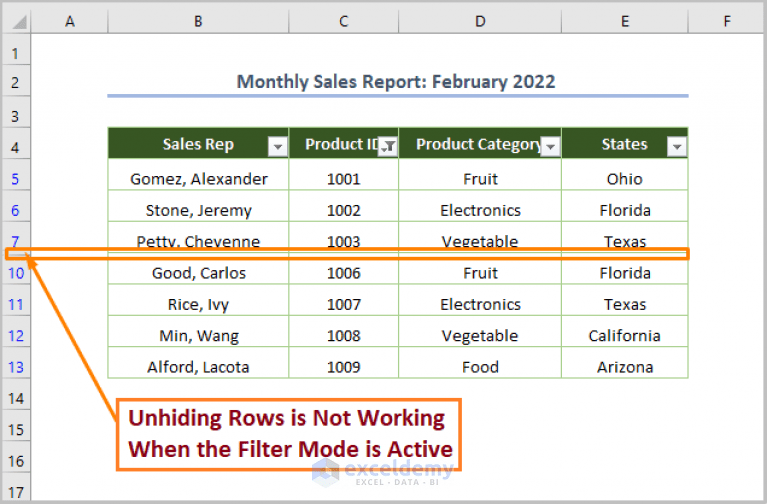Select cell Min, Wang

coord(198,331)
